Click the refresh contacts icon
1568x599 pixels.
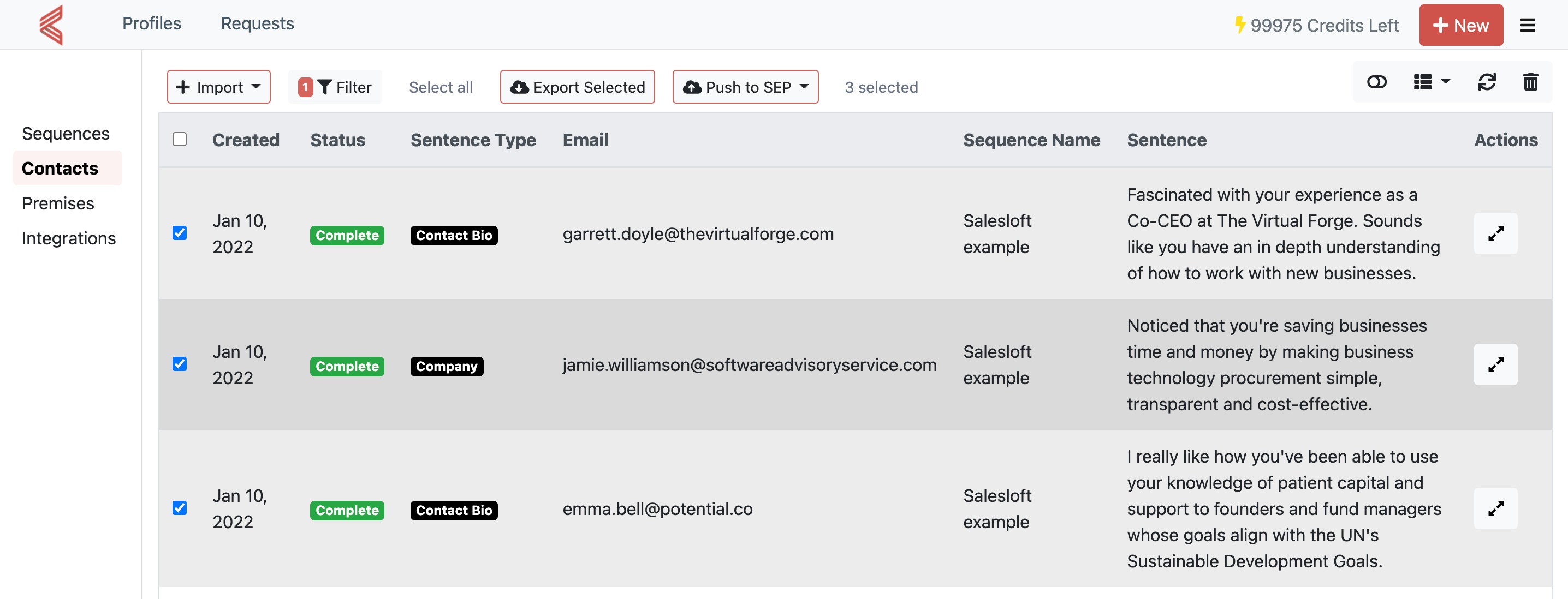(x=1487, y=82)
